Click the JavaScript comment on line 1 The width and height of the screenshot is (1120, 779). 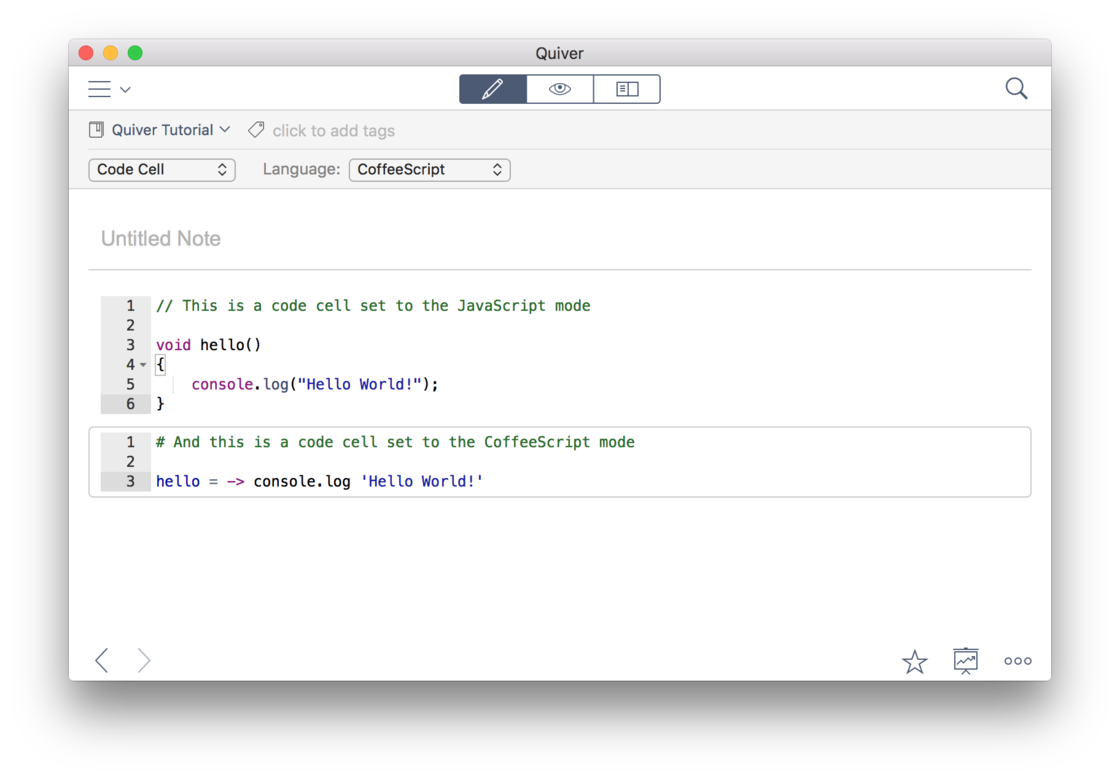(374, 306)
